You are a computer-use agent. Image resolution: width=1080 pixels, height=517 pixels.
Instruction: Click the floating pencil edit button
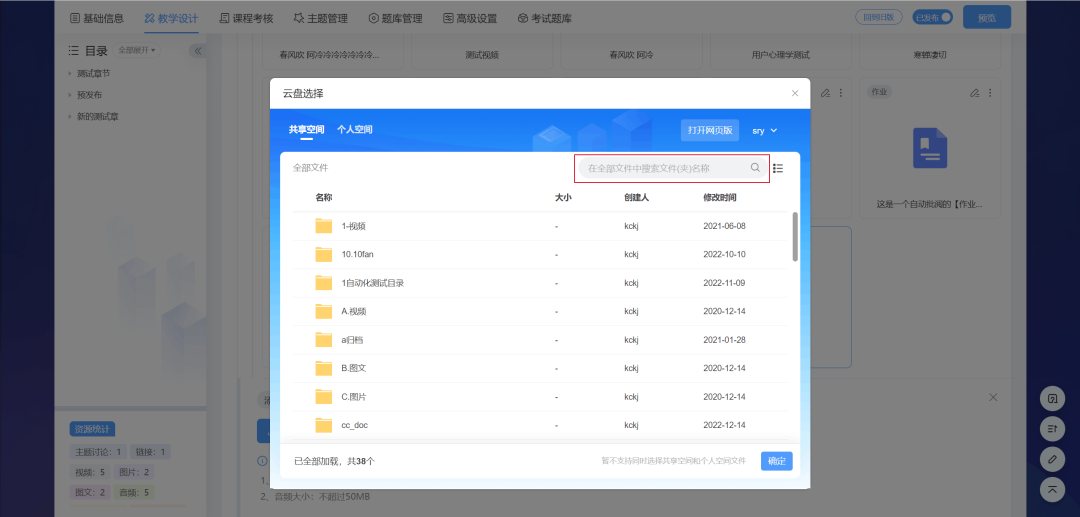[1052, 458]
